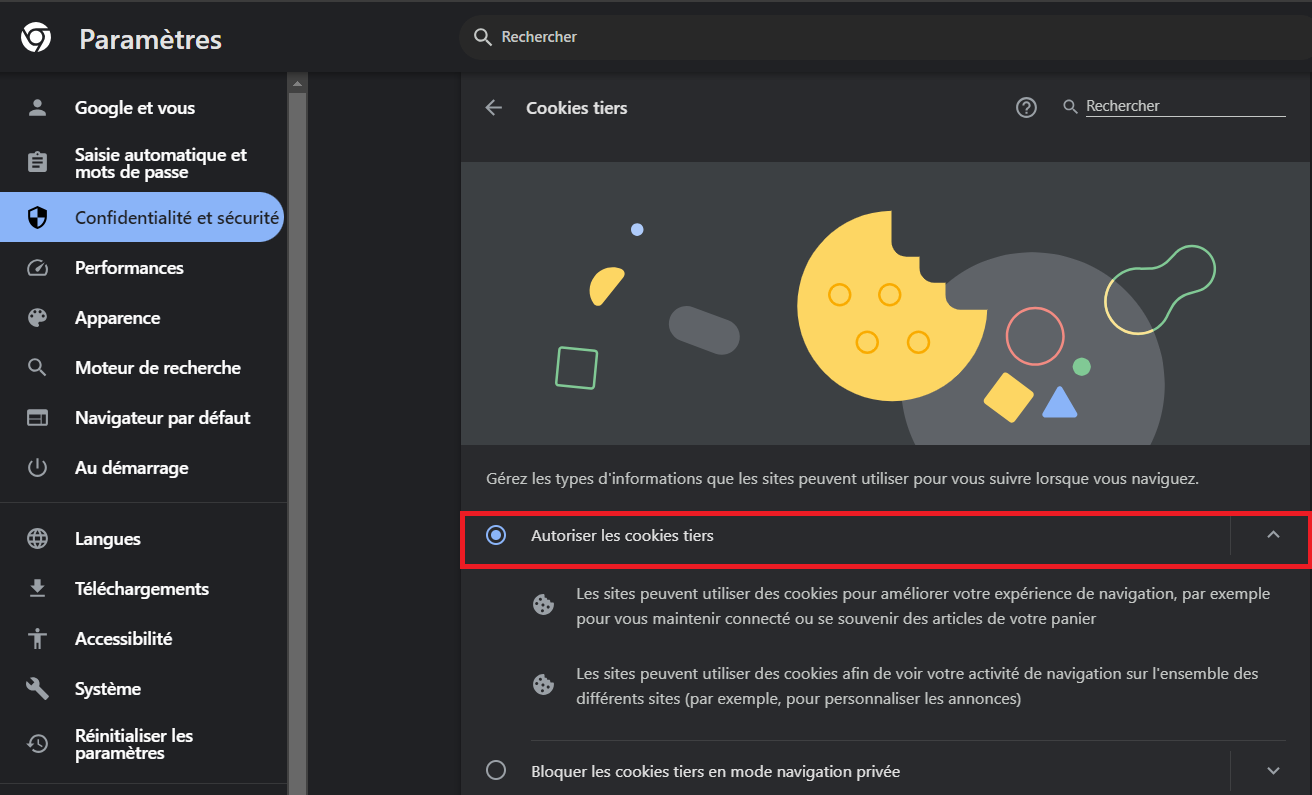Click the Cookies tiers page heading
The image size is (1312, 795).
577,108
